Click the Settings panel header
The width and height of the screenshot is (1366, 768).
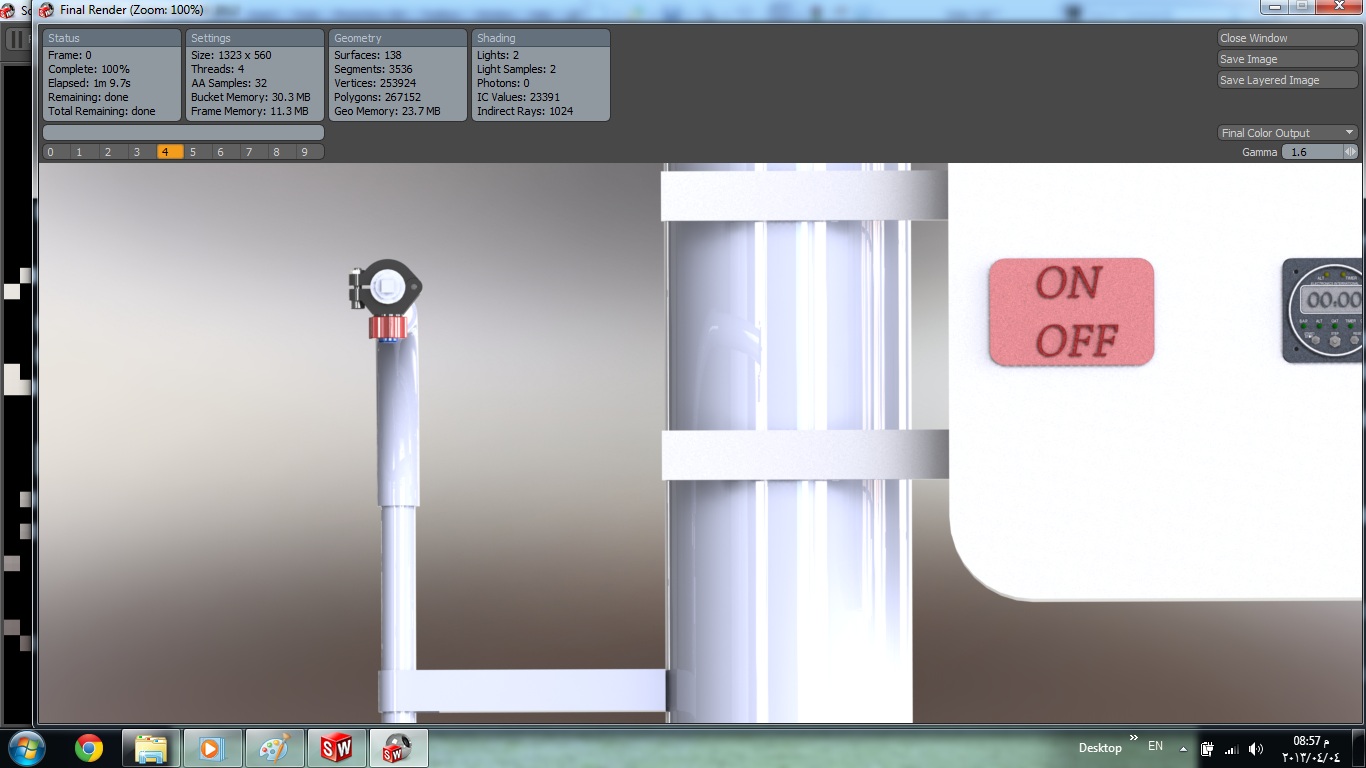(x=255, y=38)
